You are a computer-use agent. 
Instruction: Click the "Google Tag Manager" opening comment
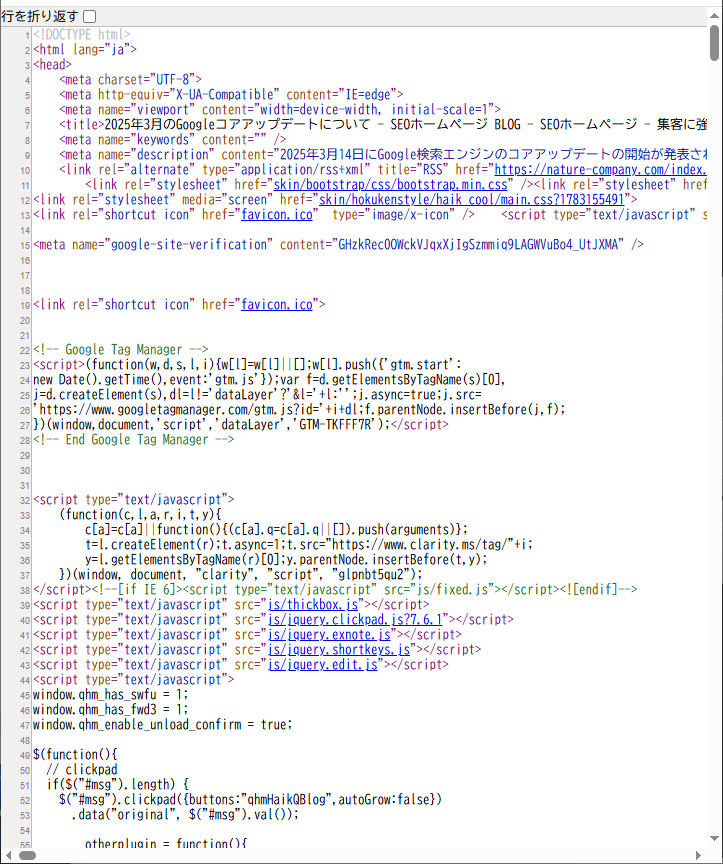(121, 349)
